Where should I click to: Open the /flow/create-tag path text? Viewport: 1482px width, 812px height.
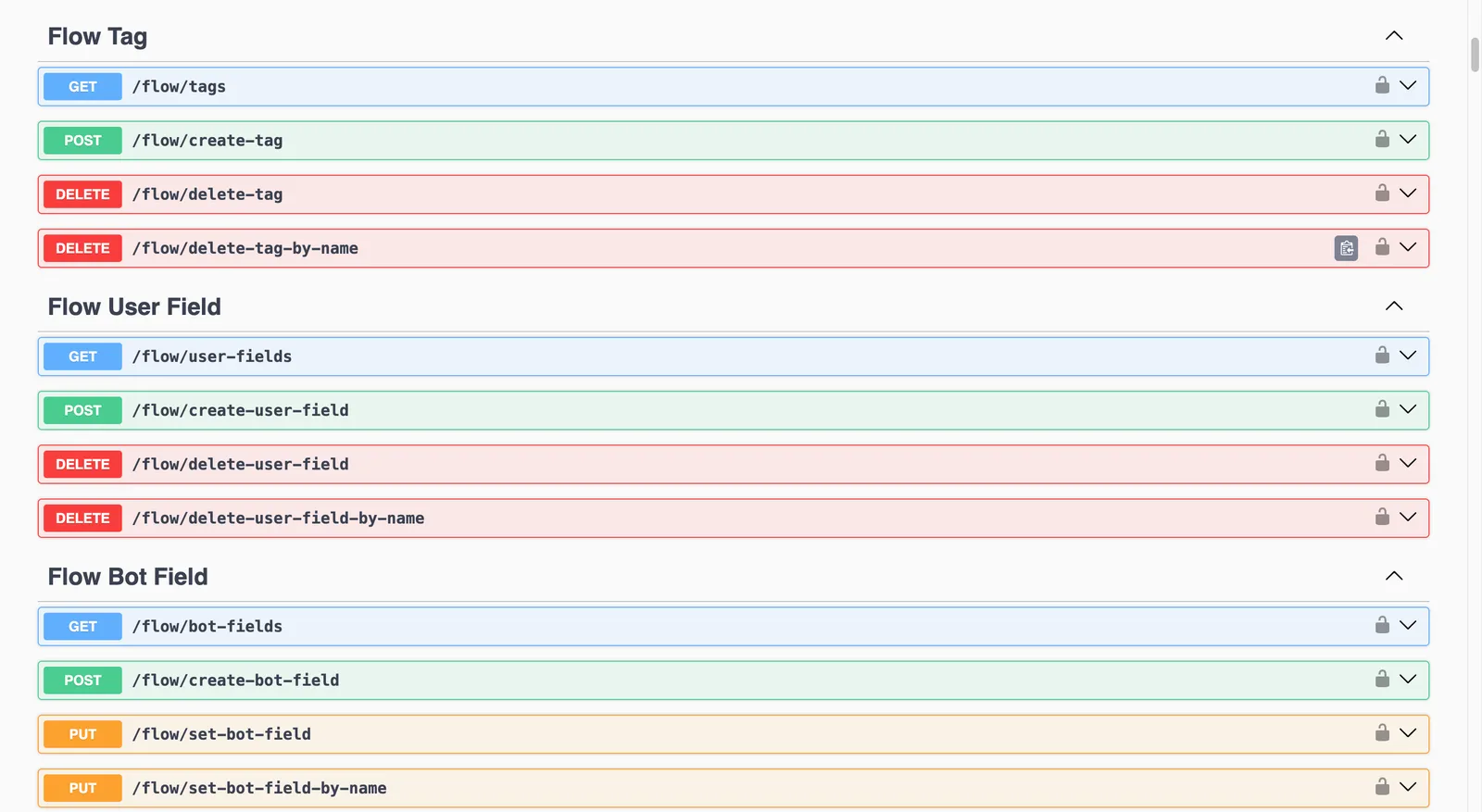[207, 140]
